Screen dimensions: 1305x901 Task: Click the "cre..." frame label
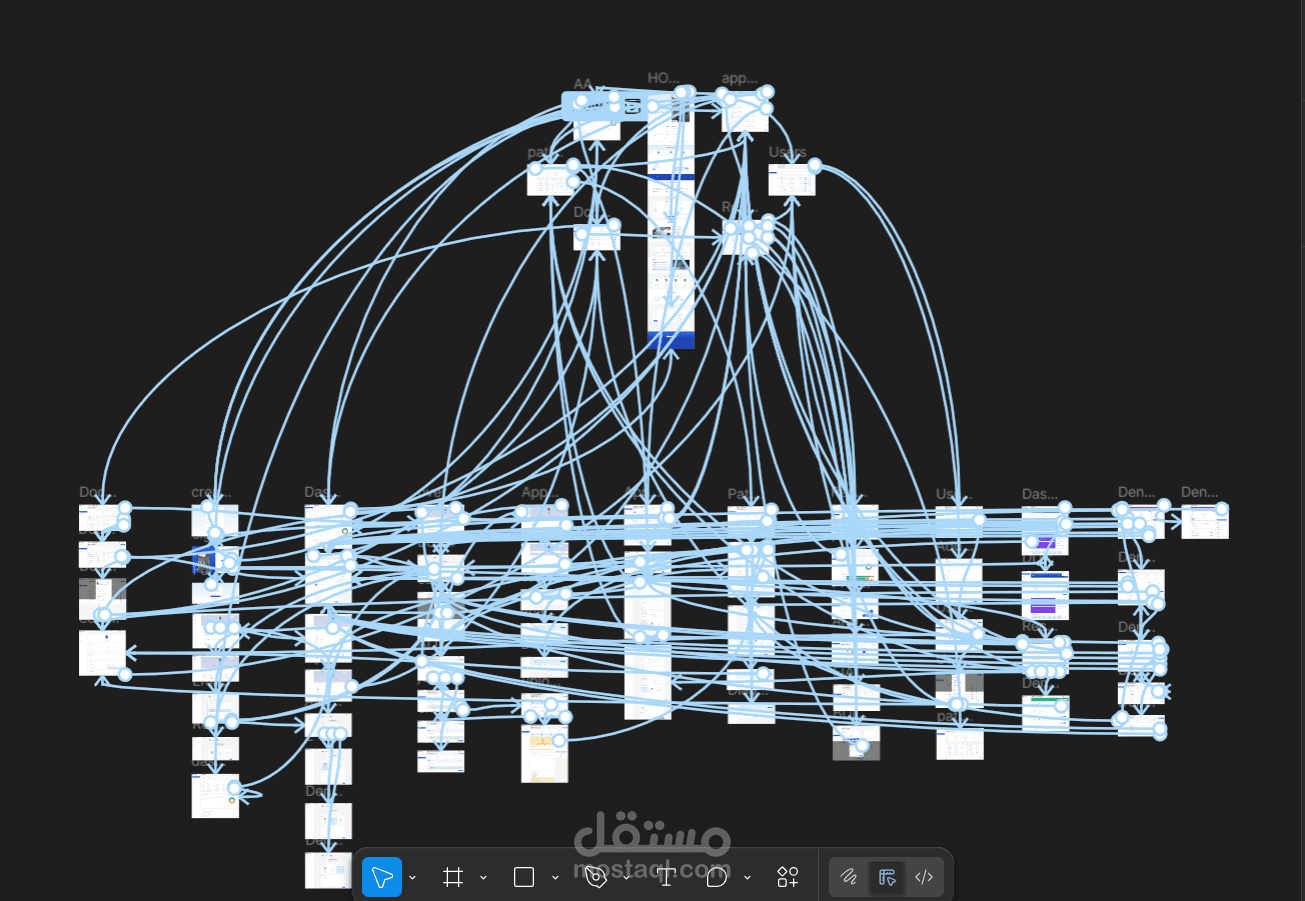click(211, 493)
